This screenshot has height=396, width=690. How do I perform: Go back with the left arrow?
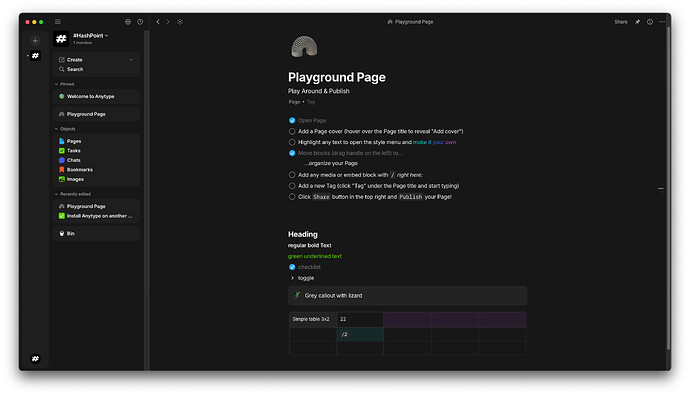tap(158, 22)
